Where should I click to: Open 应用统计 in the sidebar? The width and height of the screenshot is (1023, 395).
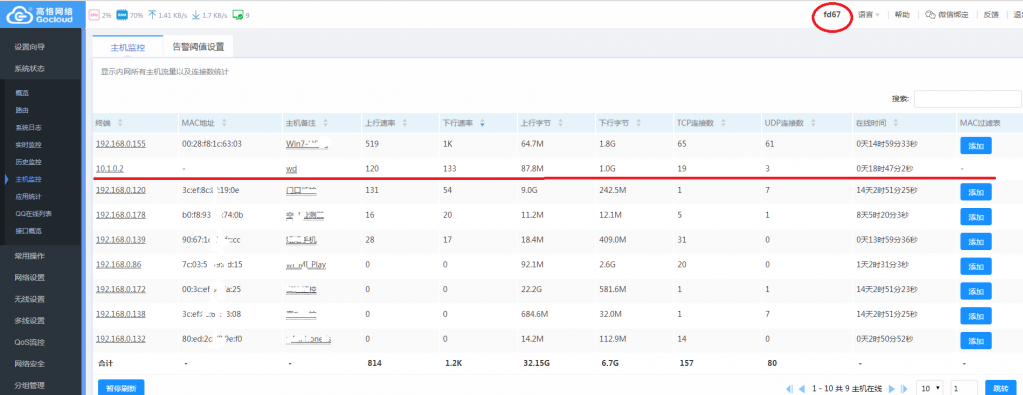pos(29,196)
